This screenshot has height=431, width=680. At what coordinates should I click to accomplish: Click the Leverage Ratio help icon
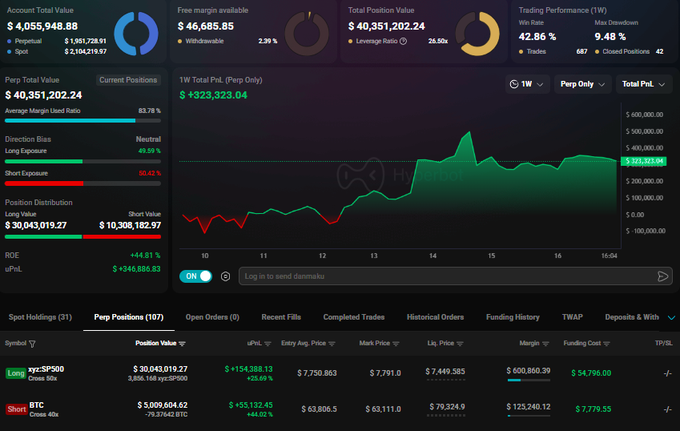coord(403,41)
